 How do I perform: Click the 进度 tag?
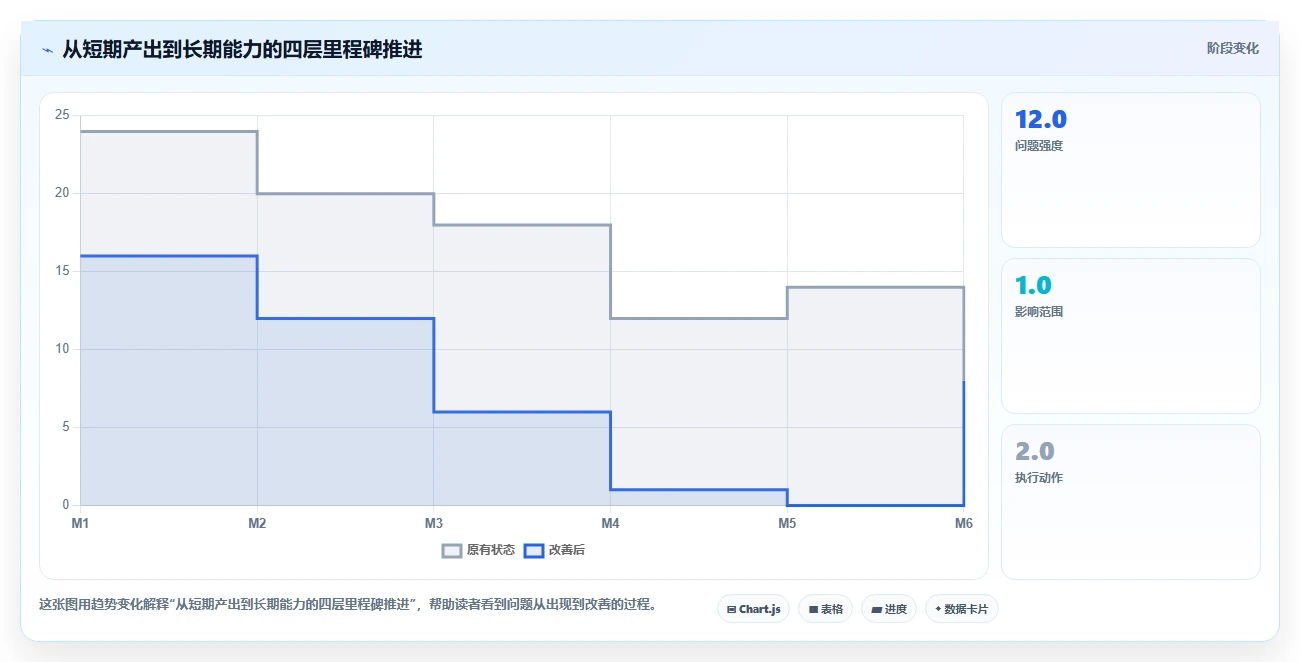(x=888, y=609)
